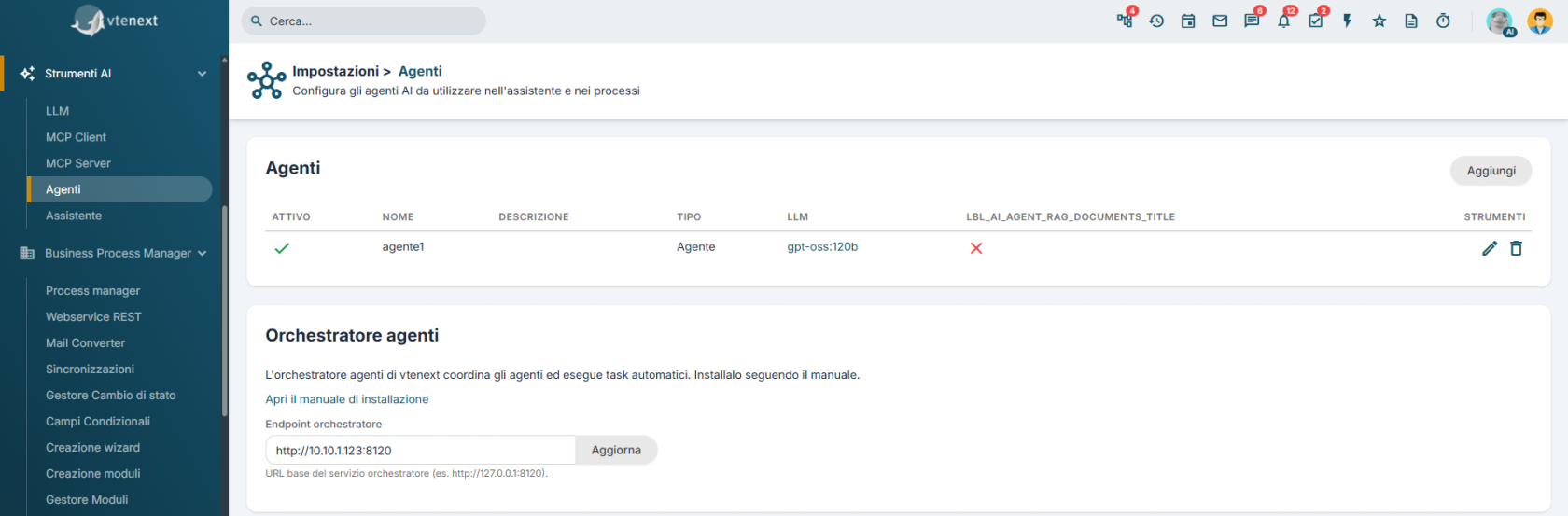Open Apri il manuale di installazione link
The image size is (1568, 516).
(x=347, y=399)
